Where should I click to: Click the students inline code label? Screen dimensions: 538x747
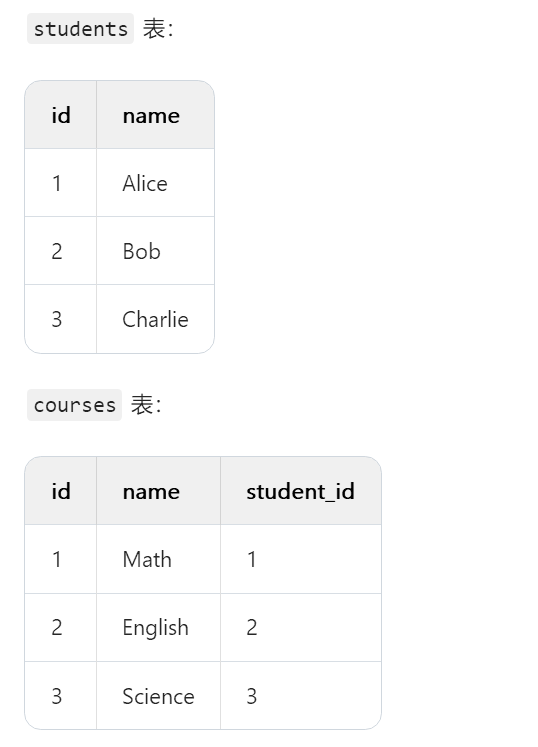click(81, 29)
